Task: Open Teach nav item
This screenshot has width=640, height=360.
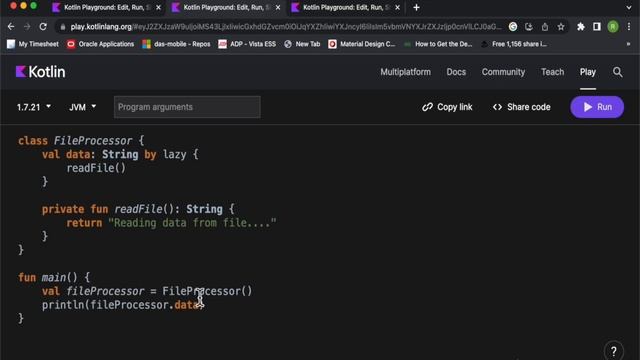Action: [x=552, y=72]
